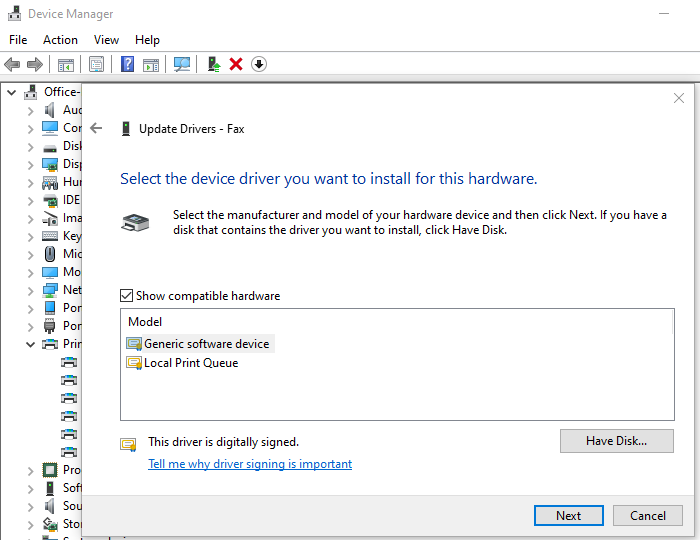Collapse the Office computer root node

click(12, 92)
